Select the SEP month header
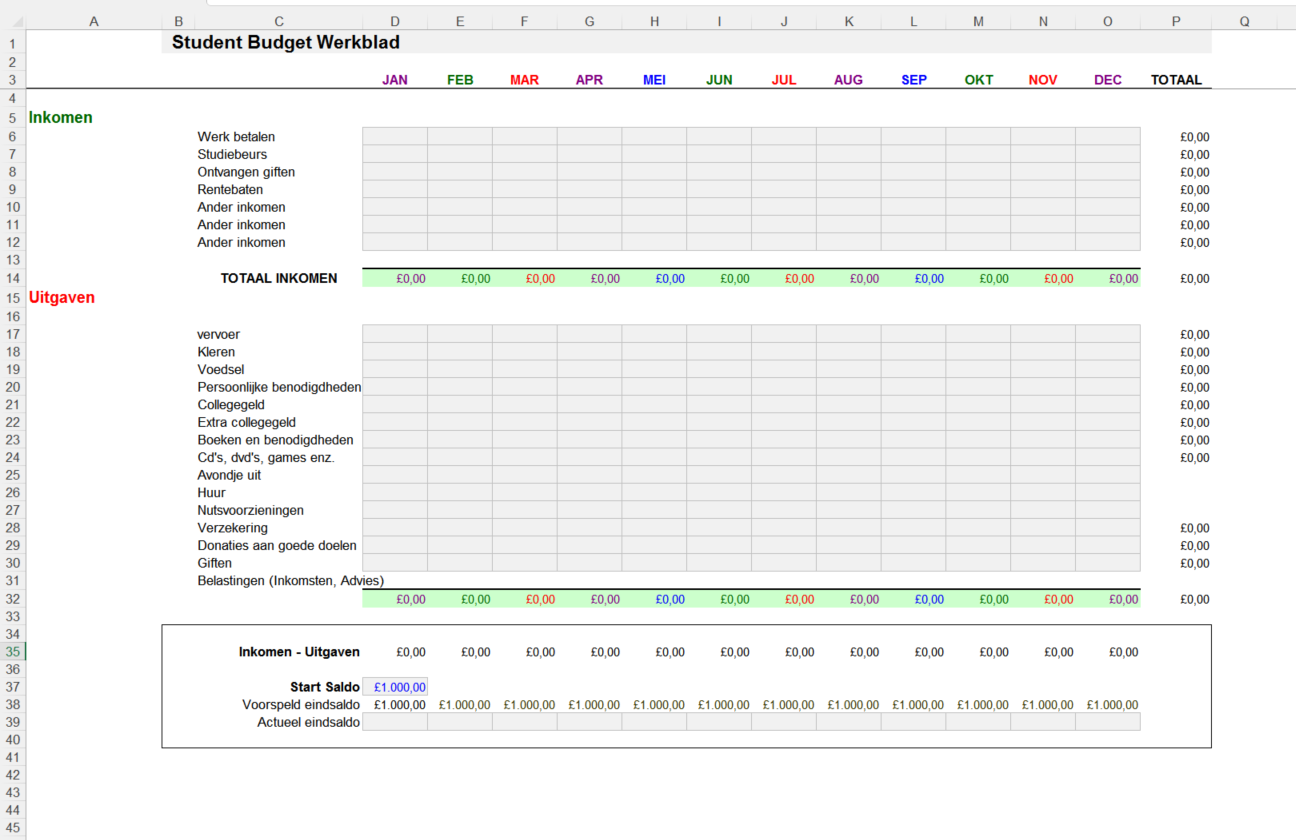This screenshot has width=1296, height=840. (914, 80)
